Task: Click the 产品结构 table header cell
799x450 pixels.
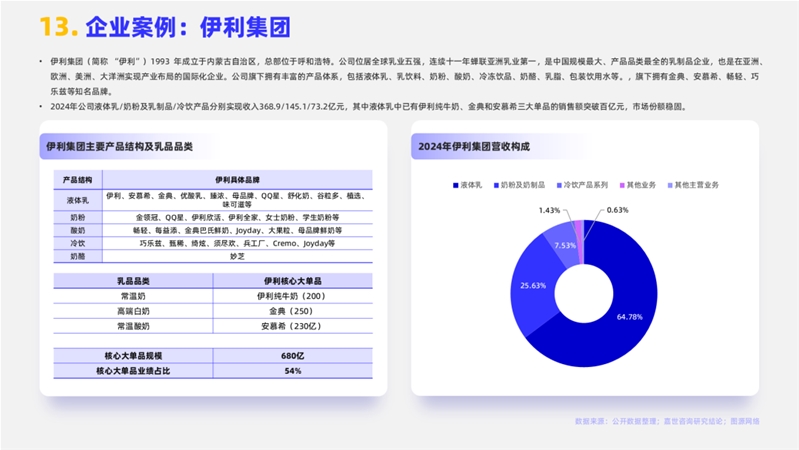Action: pos(78,180)
